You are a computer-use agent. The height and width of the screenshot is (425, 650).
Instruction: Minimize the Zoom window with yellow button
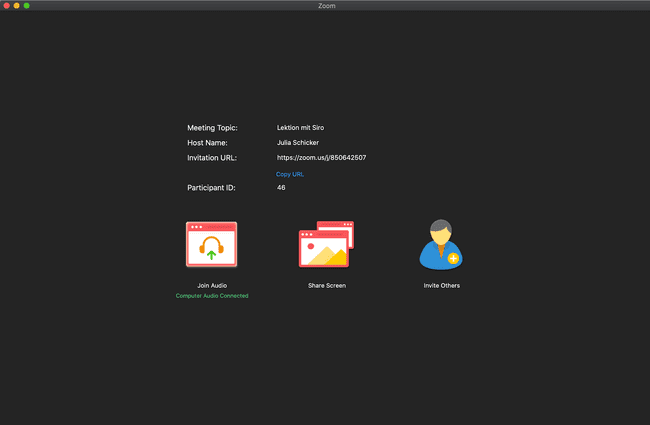[16, 6]
